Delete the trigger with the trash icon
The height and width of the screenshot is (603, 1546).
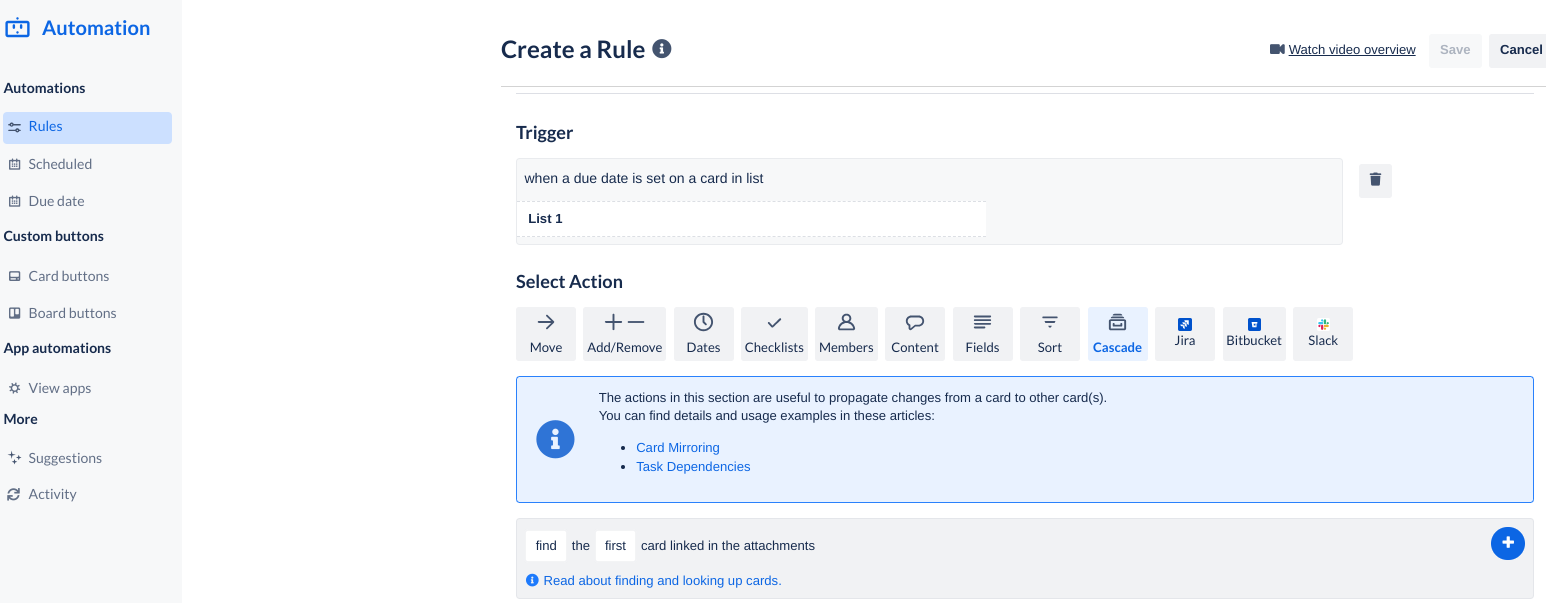1375,180
